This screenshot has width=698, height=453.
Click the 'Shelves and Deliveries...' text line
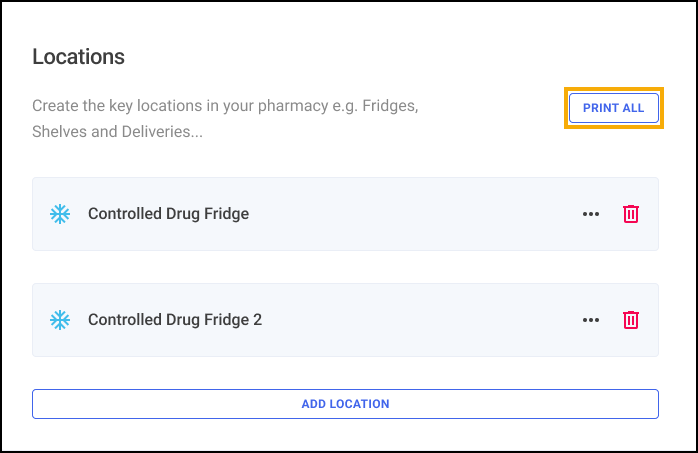pyautogui.click(x=117, y=131)
